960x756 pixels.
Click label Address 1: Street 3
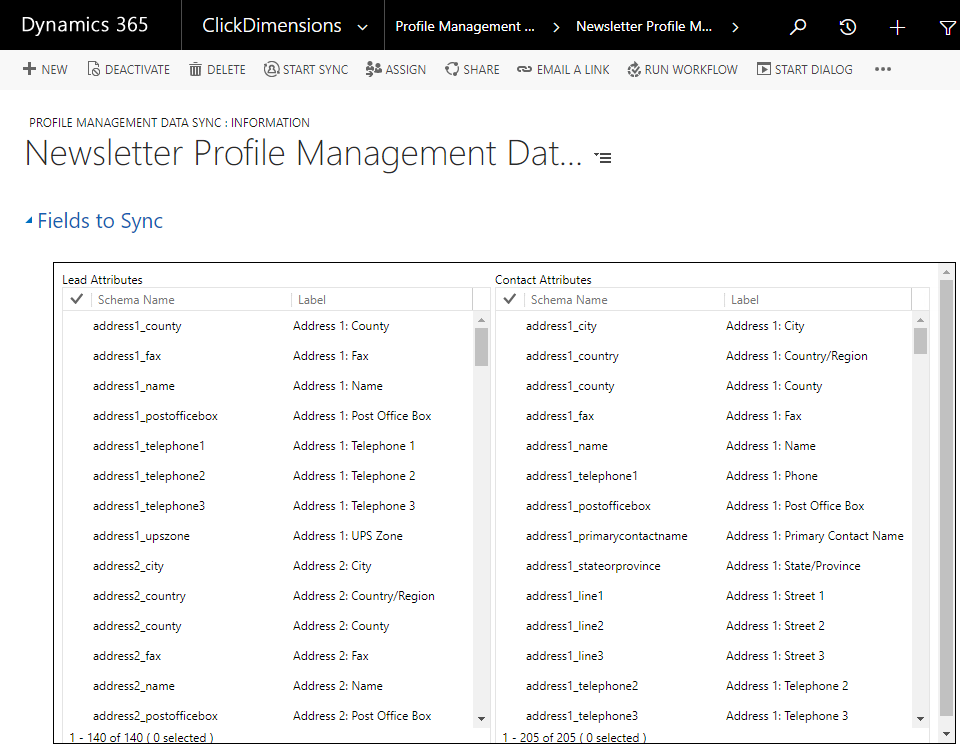[x=775, y=656]
